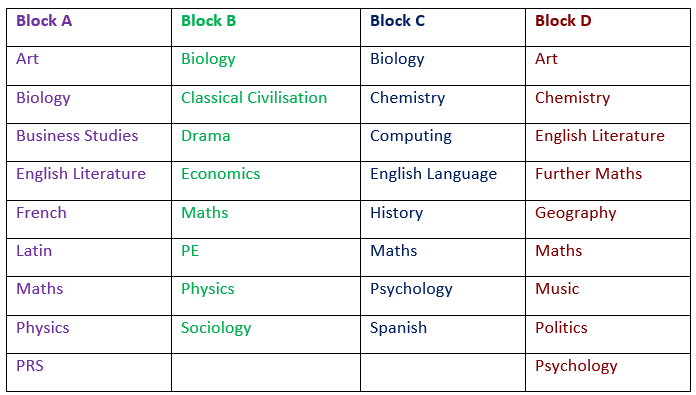Click Further Maths in Block D
The image size is (696, 395).
588,174
